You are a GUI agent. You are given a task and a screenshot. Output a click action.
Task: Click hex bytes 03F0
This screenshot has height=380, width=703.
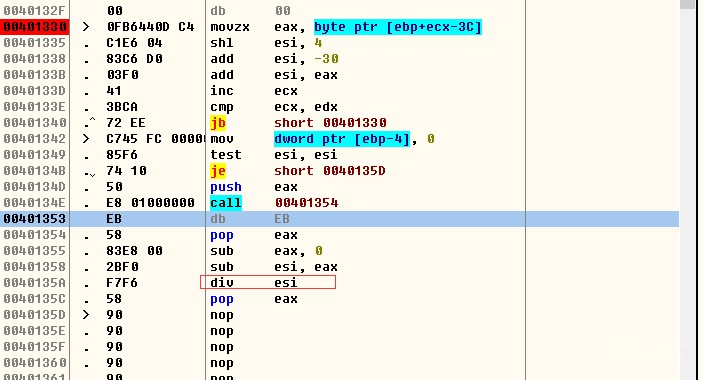click(122, 75)
